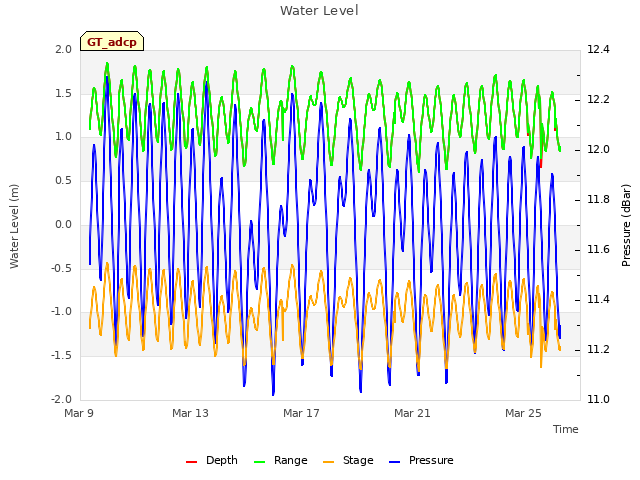Click the GT_adcp annotation label
Image resolution: width=640 pixels, height=480 pixels.
[112, 41]
